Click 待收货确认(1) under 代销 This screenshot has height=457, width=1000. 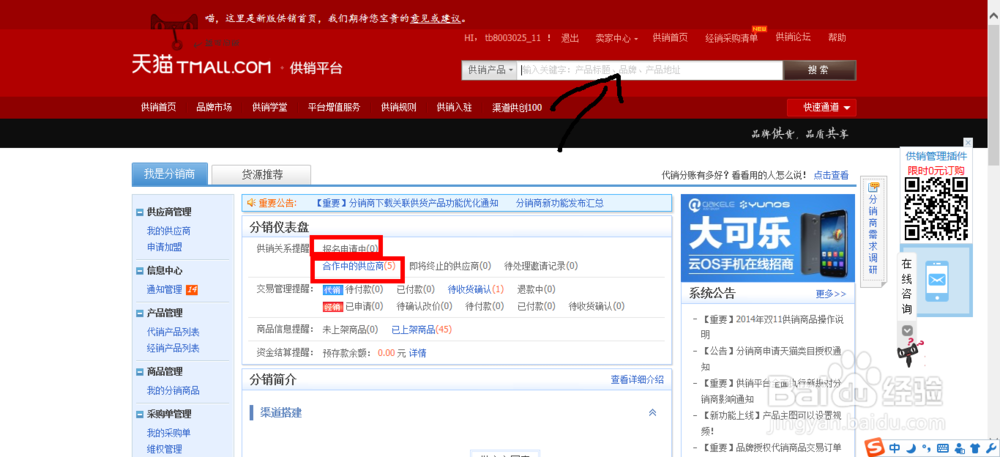(x=476, y=289)
